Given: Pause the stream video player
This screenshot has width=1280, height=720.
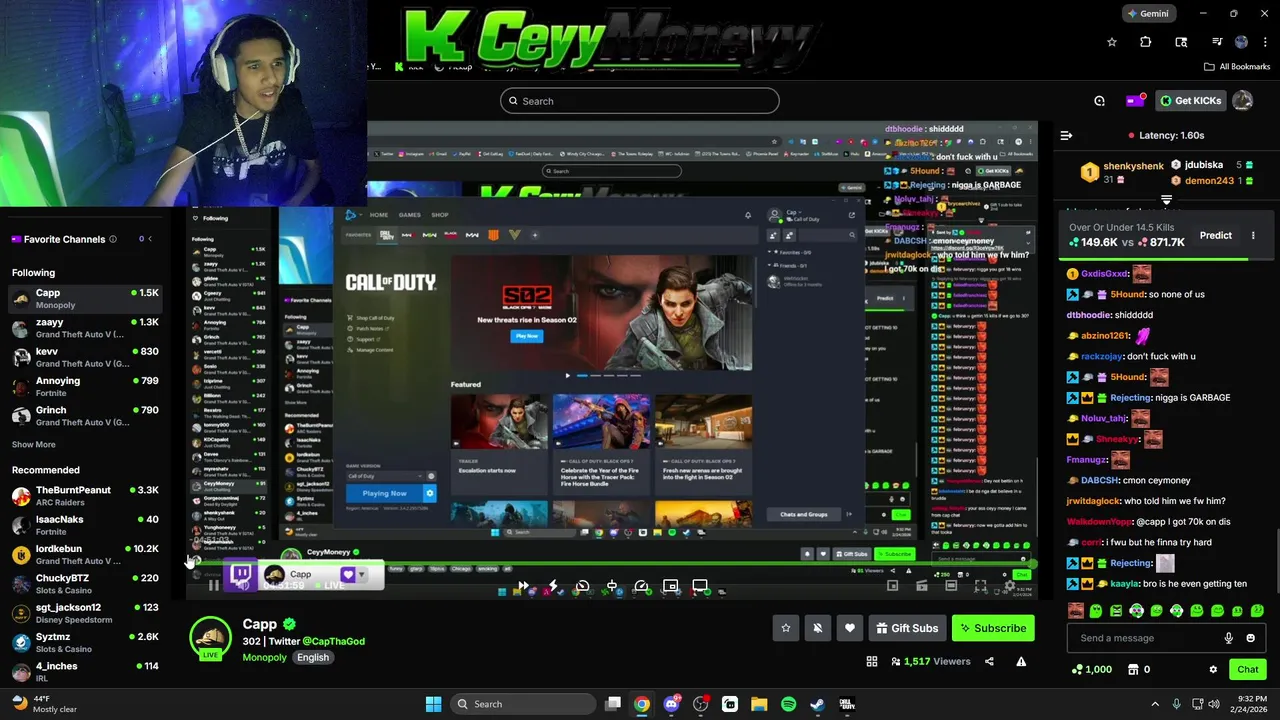Looking at the screenshot, I should coord(213,586).
